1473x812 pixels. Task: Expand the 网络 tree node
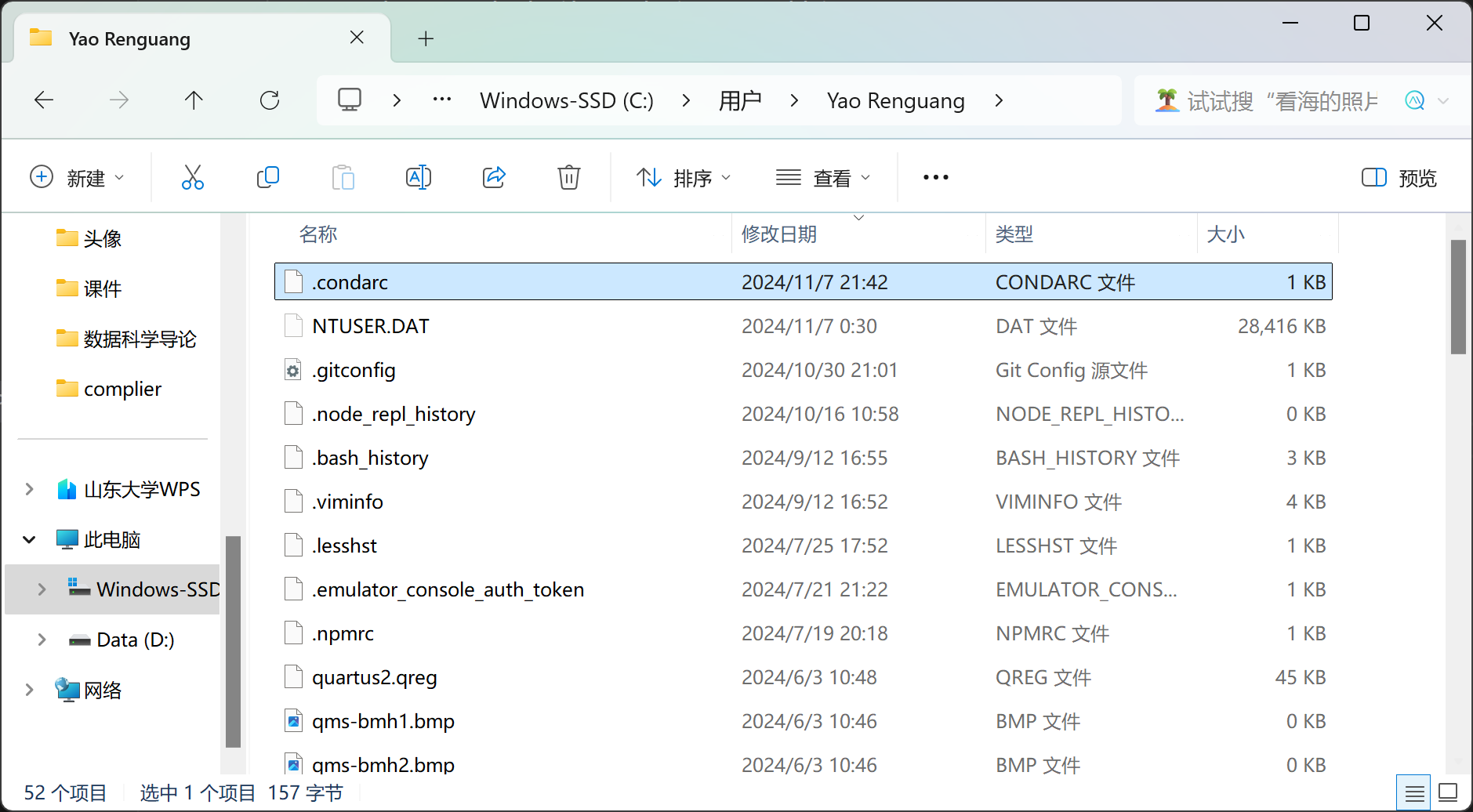click(x=29, y=690)
